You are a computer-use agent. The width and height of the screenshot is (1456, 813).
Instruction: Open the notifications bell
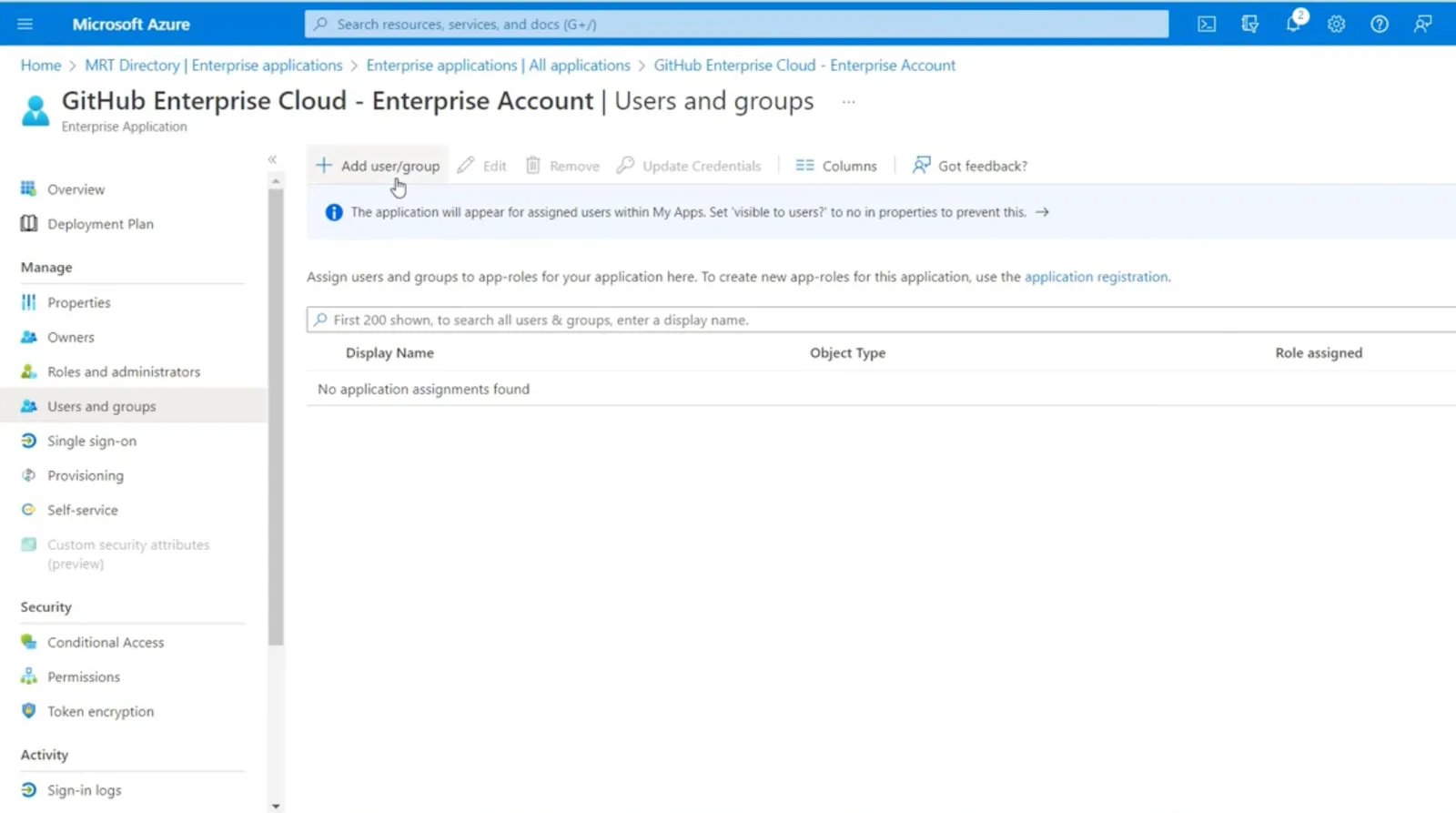[x=1293, y=24]
